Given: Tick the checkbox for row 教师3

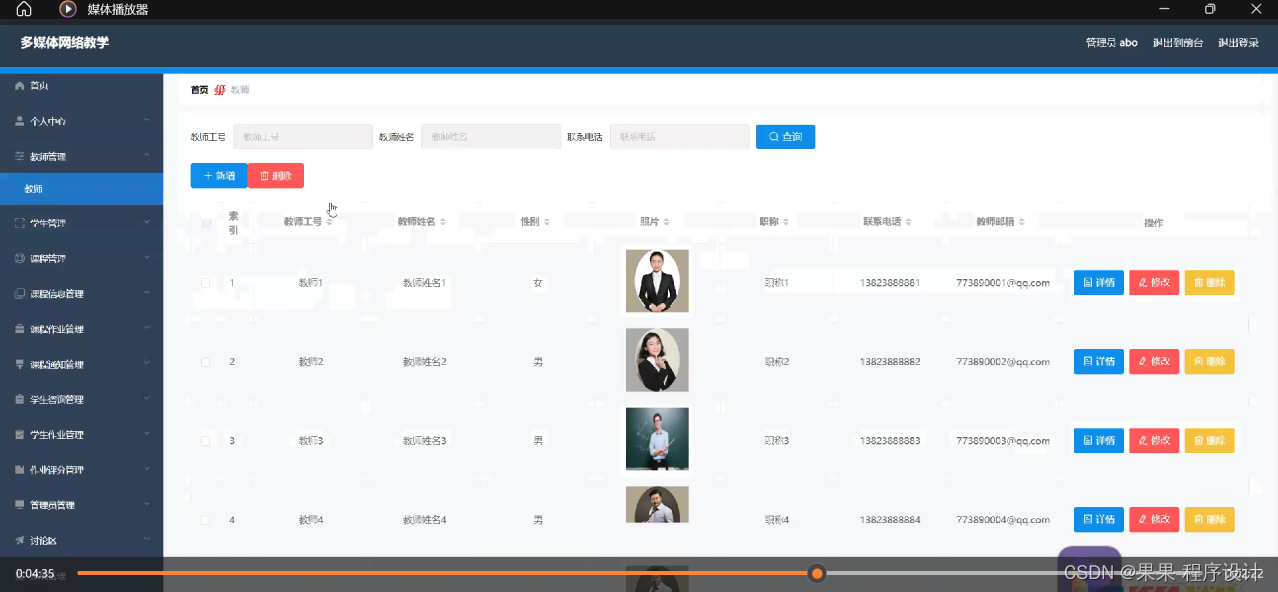Looking at the screenshot, I should pyautogui.click(x=206, y=441).
